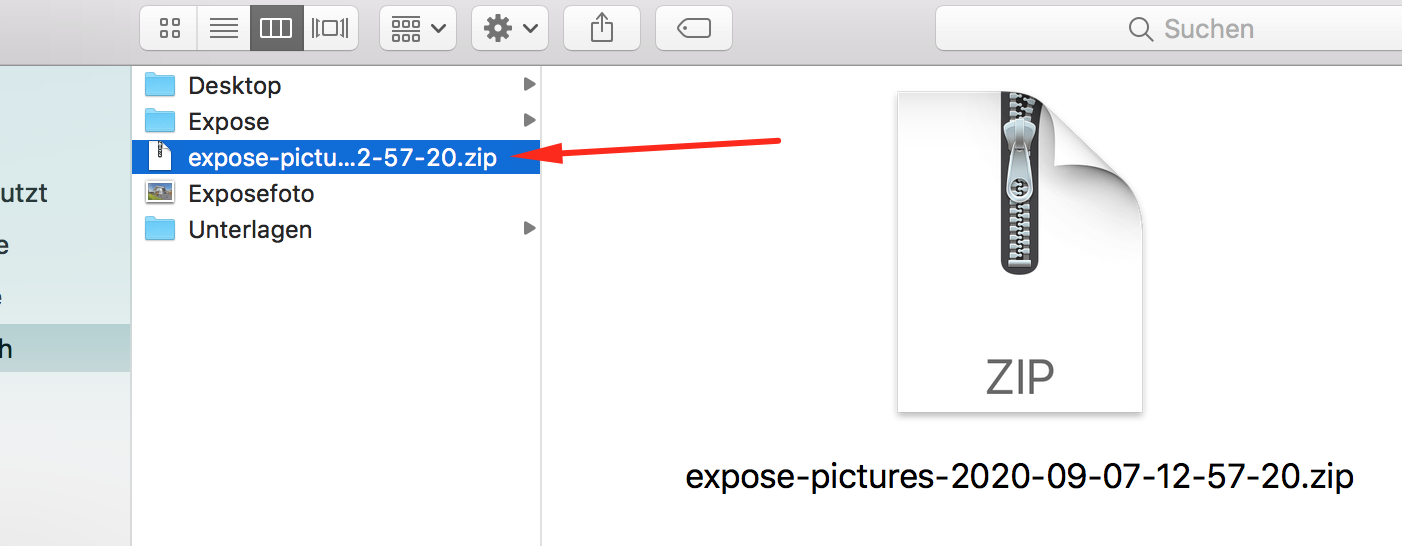Select column view mode

click(x=276, y=28)
